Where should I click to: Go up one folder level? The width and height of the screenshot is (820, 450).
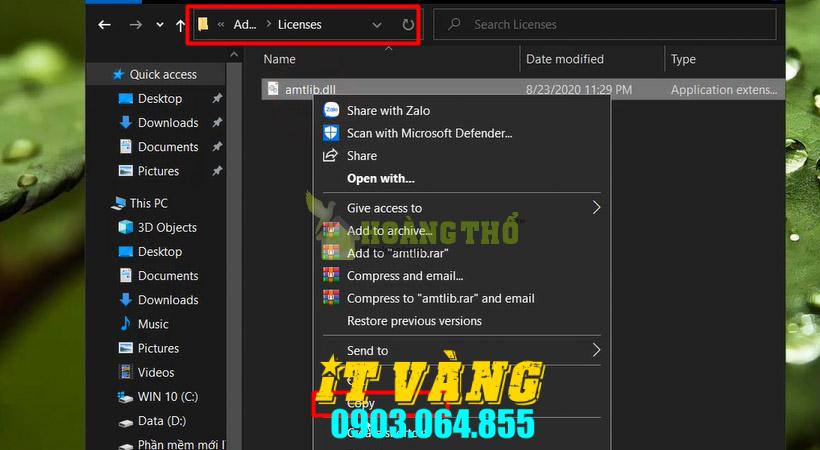180,25
